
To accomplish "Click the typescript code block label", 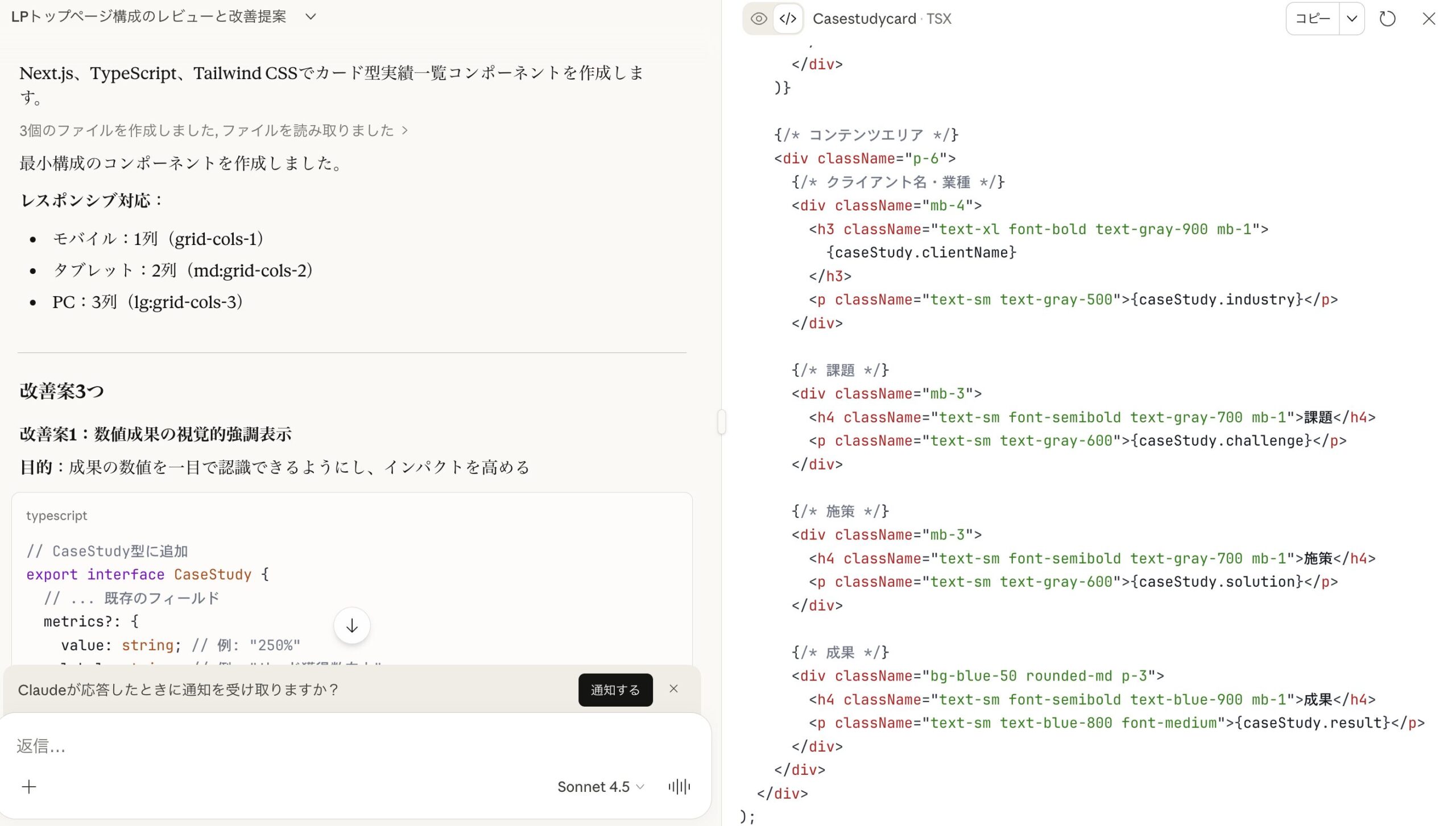I will click(x=56, y=516).
